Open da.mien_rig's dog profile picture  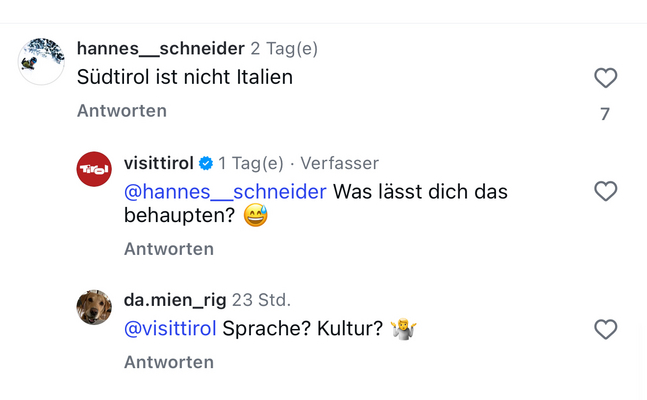94,307
